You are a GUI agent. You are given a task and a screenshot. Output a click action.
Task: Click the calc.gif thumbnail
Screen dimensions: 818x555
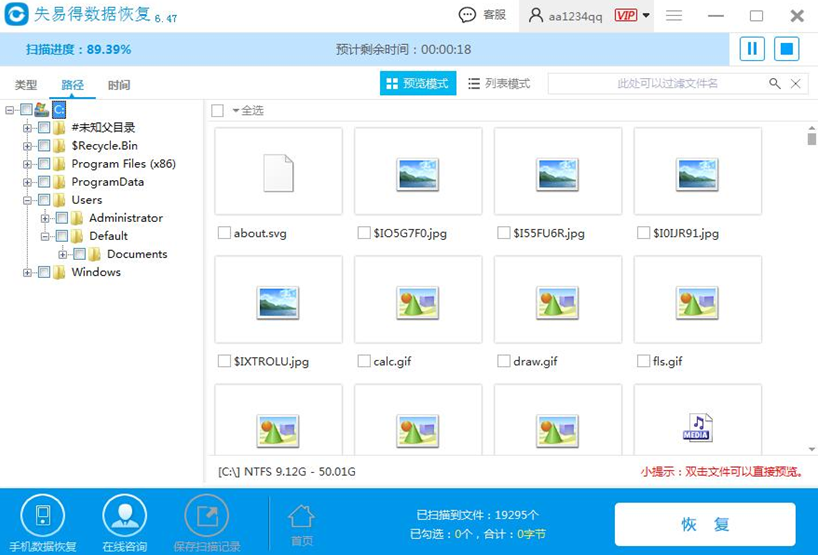(x=418, y=299)
